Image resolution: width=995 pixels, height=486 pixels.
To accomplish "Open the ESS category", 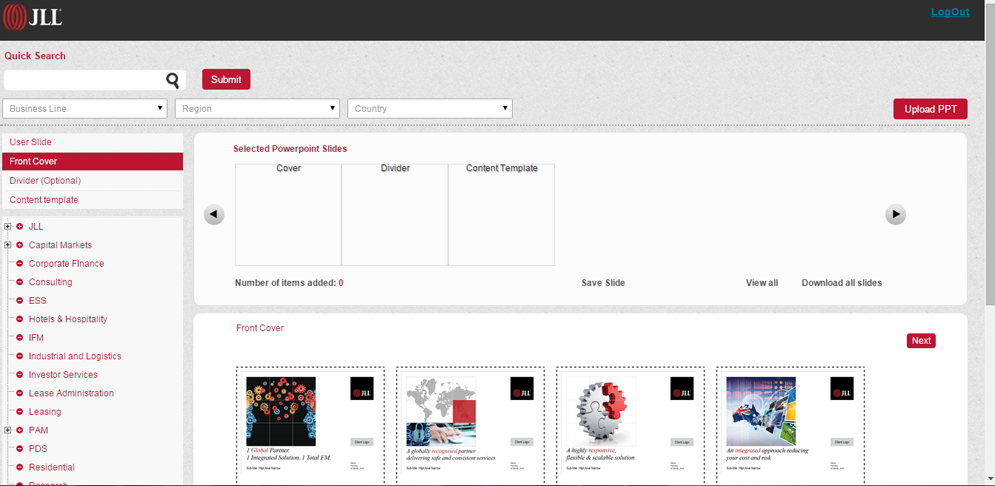I will (37, 301).
